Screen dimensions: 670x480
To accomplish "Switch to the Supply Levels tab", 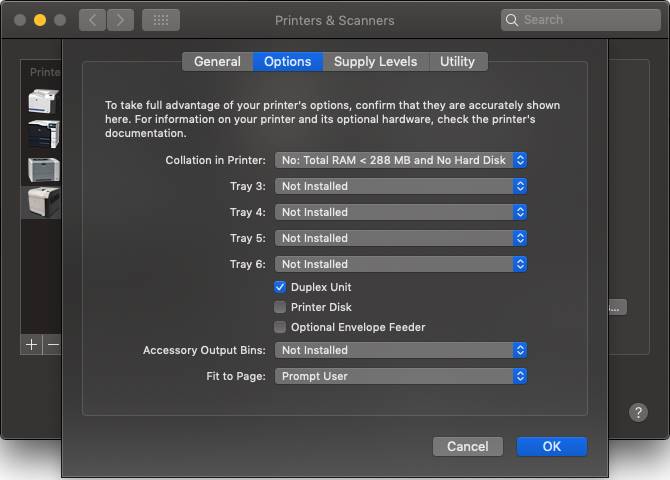I will (x=375, y=62).
